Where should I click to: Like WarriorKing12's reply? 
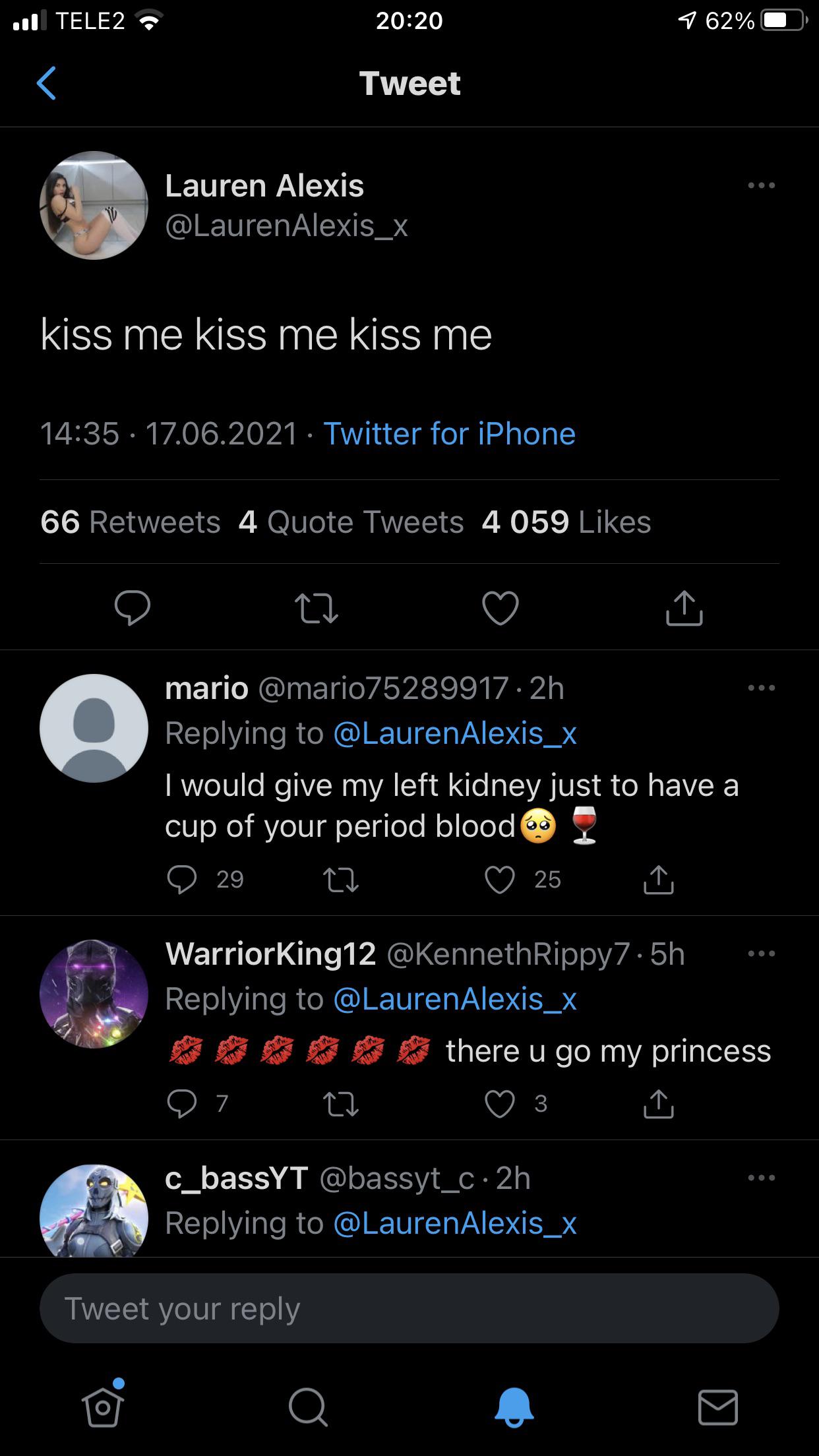(500, 1104)
